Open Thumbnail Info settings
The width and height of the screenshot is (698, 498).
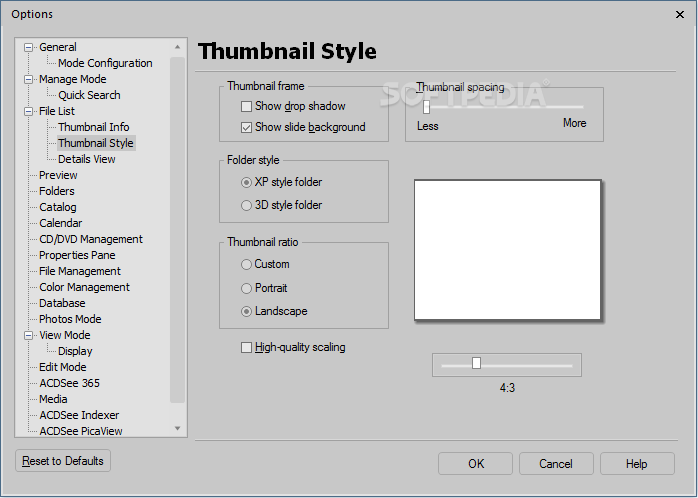point(93,127)
